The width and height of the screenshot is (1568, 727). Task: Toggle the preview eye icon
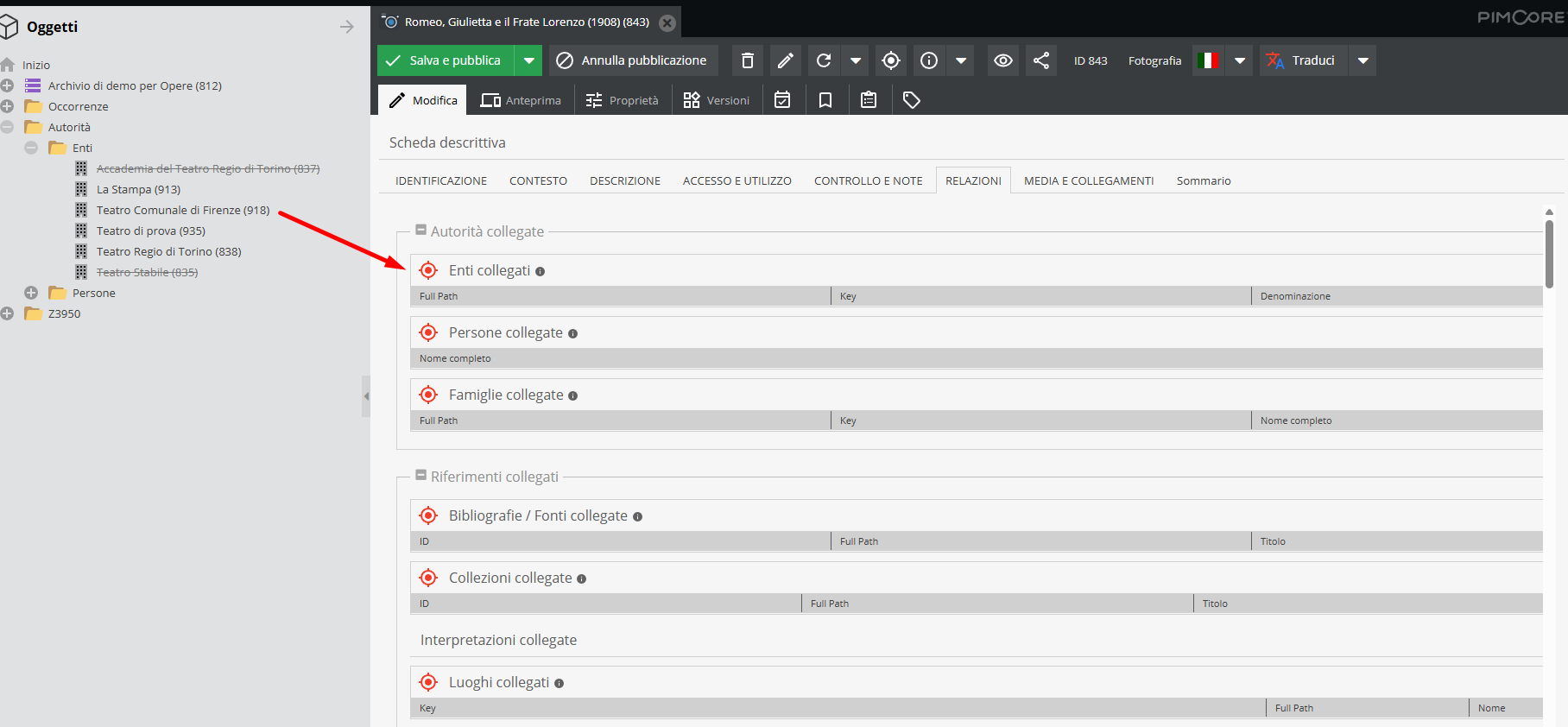point(1003,60)
